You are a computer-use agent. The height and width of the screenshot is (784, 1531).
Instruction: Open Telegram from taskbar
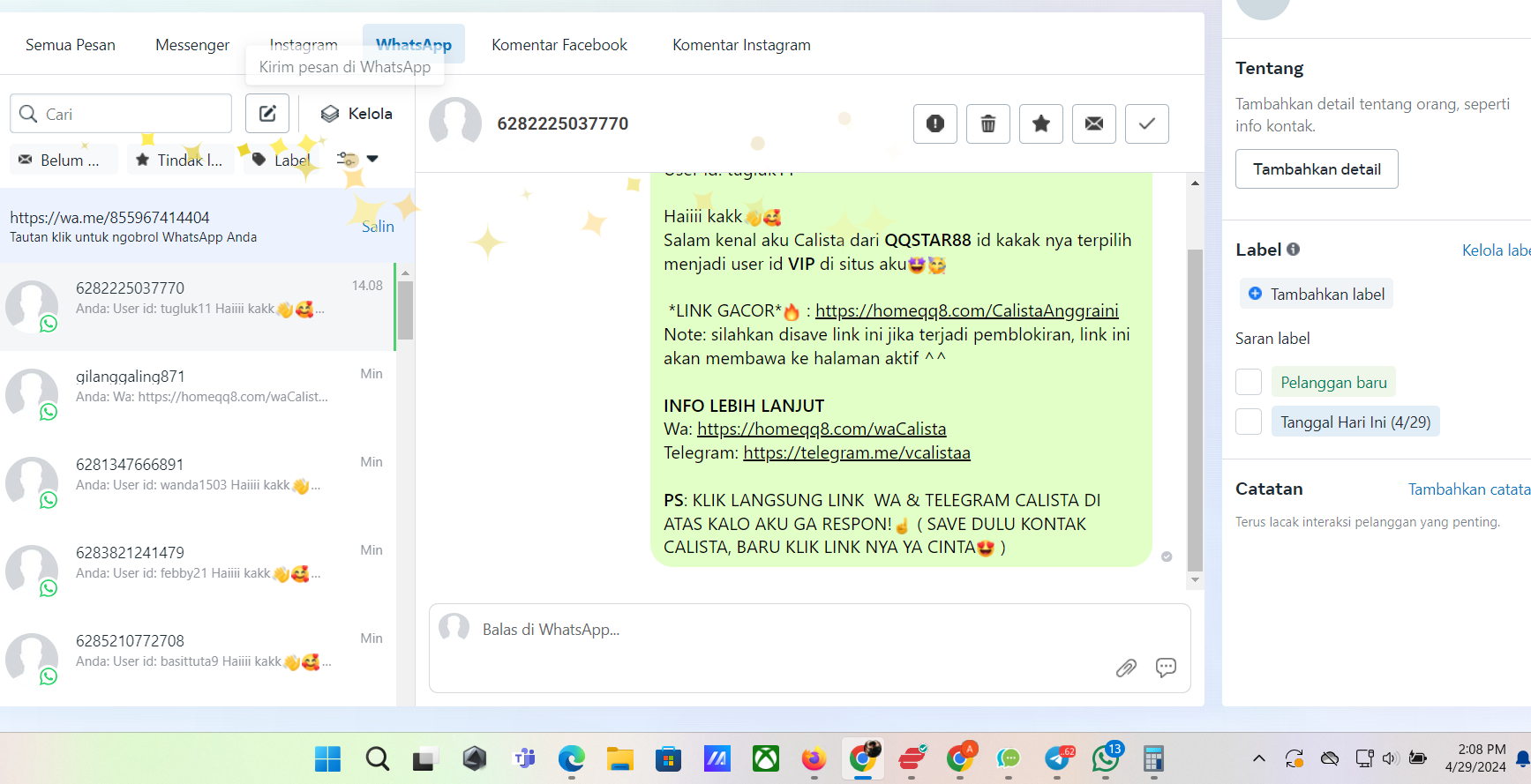pyautogui.click(x=1058, y=758)
